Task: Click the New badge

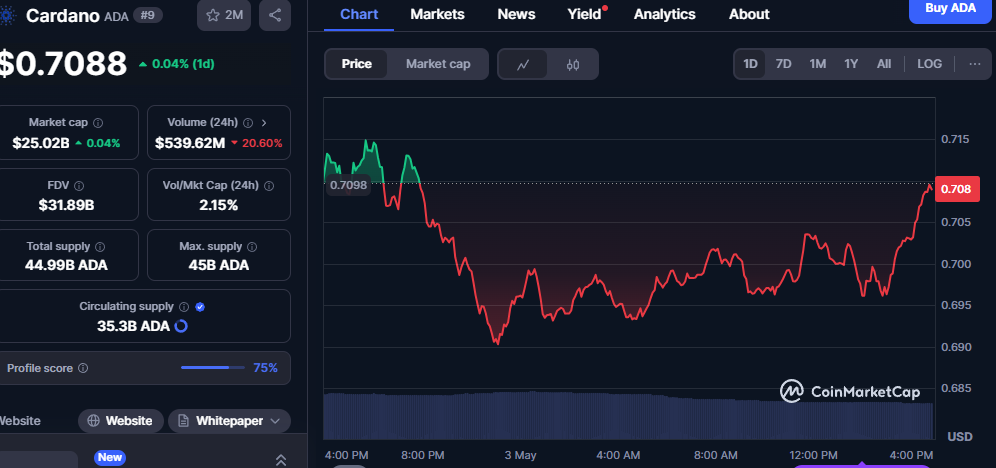Action: coord(110,457)
